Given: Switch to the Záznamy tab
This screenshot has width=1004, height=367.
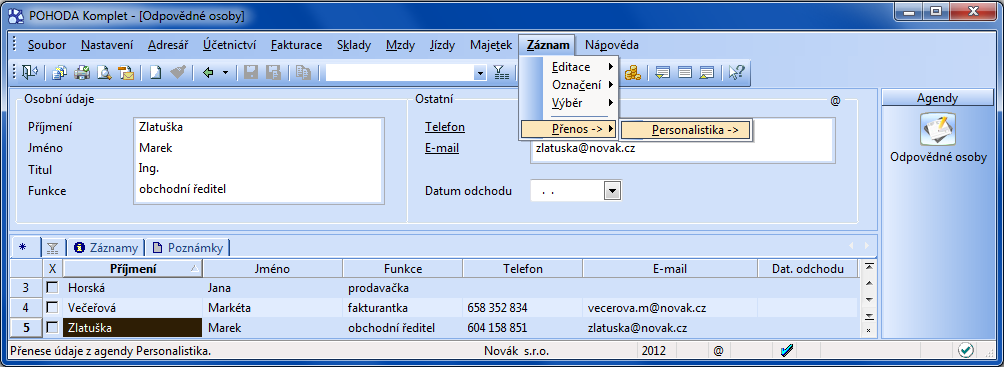Looking at the screenshot, I should click(x=106, y=248).
